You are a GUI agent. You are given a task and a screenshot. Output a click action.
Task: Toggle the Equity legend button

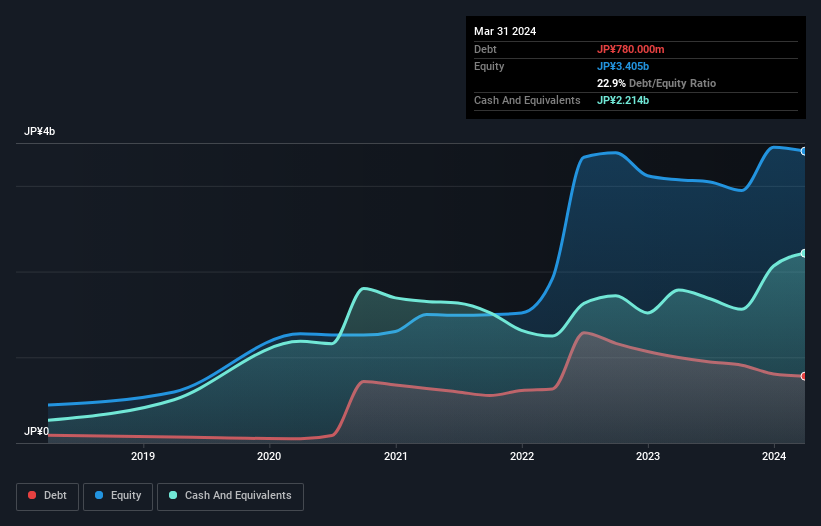[x=118, y=496]
